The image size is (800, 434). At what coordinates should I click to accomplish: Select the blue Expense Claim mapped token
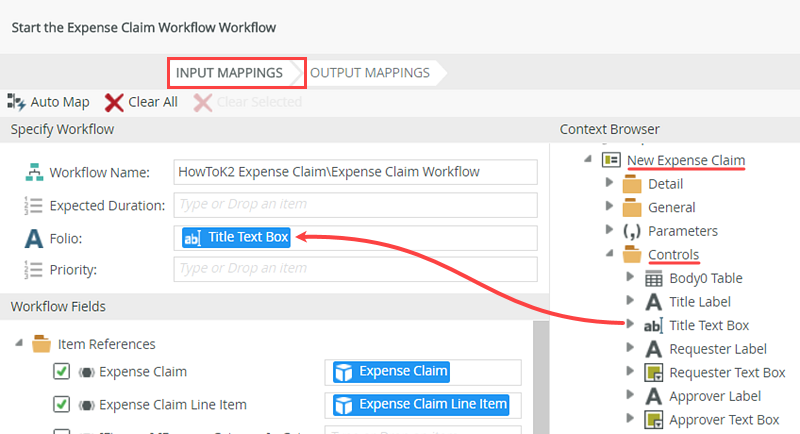(391, 371)
